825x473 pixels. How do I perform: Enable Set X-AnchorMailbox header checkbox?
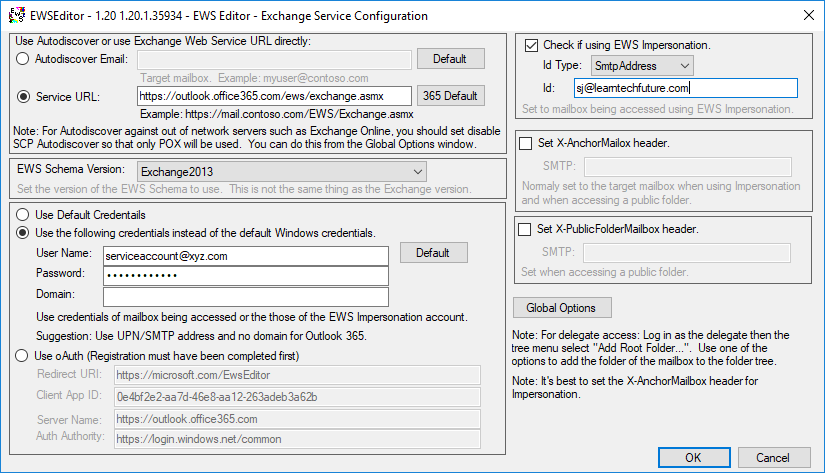[x=526, y=144]
